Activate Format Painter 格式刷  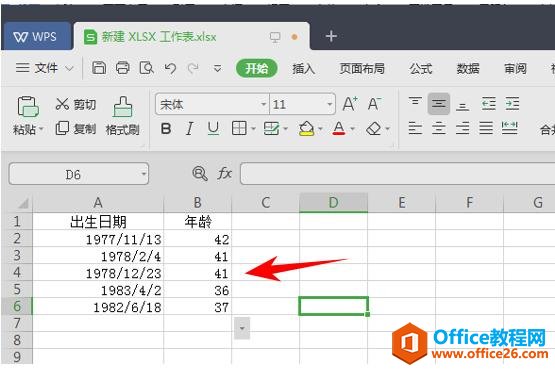pyautogui.click(x=122, y=116)
